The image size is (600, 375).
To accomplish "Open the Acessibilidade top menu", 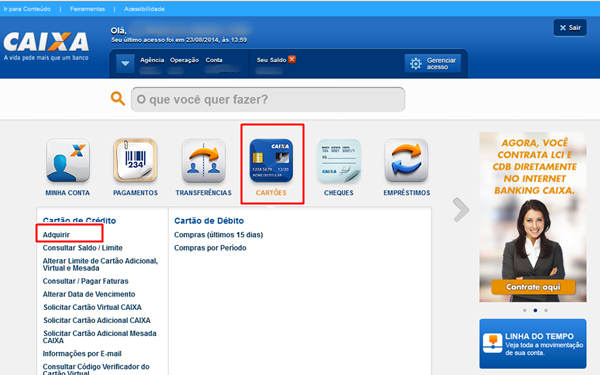I will pyautogui.click(x=144, y=9).
